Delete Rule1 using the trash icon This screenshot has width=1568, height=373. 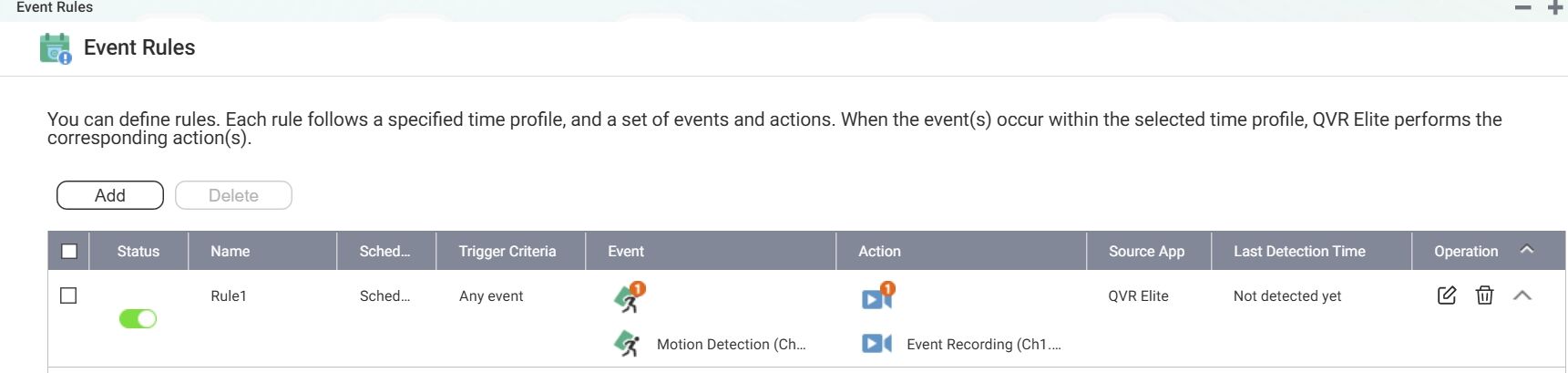1484,295
